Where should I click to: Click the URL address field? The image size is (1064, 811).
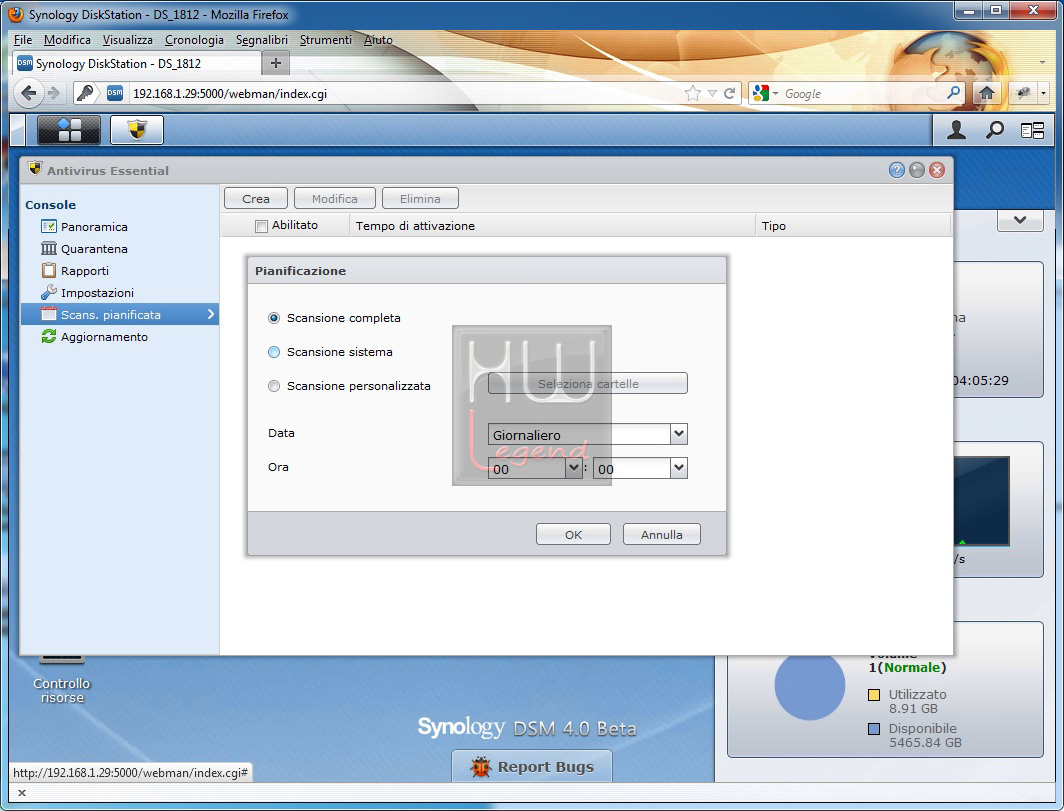[x=404, y=94]
